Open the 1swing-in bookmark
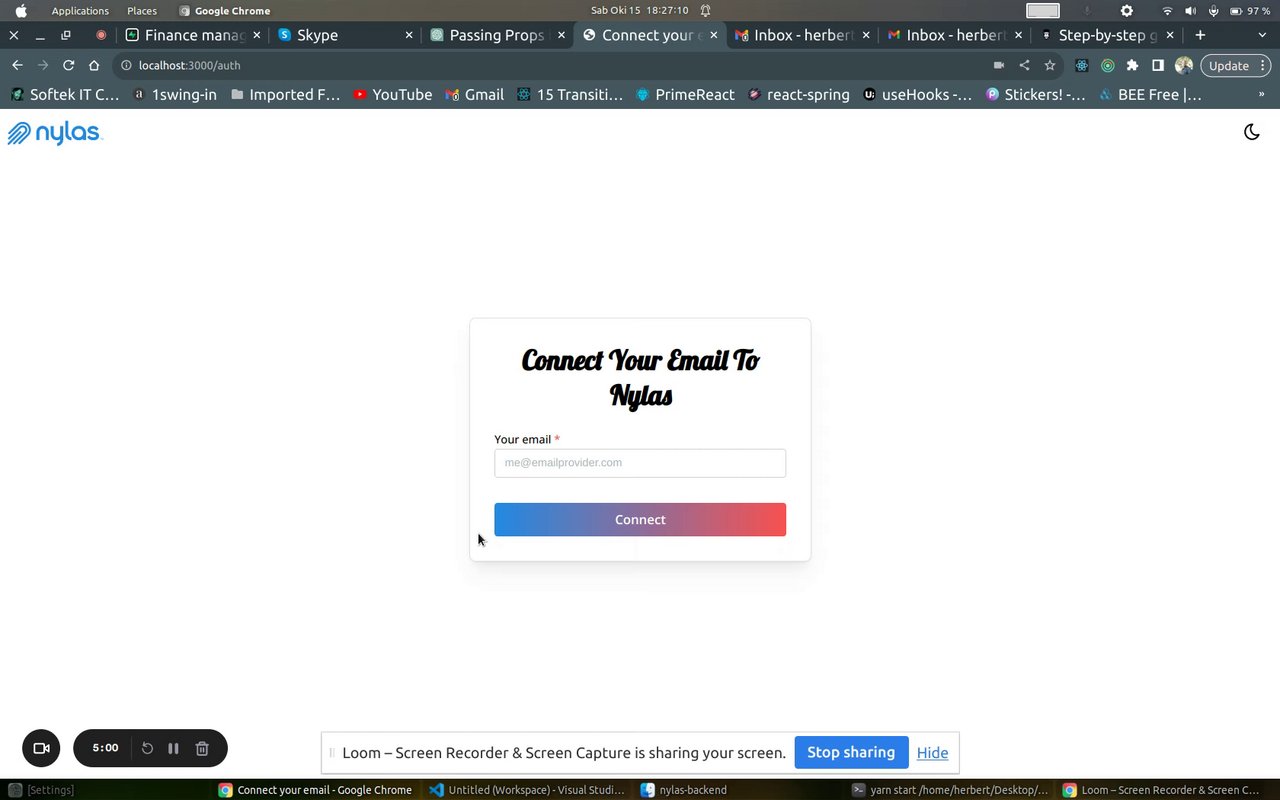The width and height of the screenshot is (1280, 800). point(174,95)
